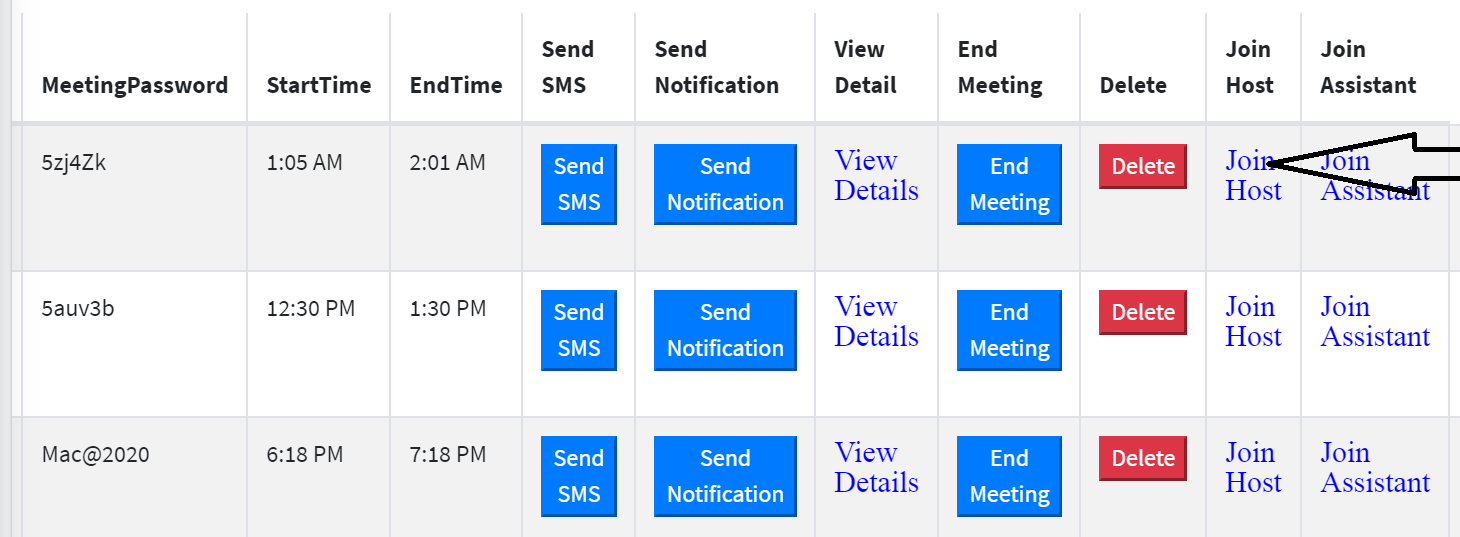Join as Host for the 5zj4Zk meeting
This screenshot has height=537, width=1460.
[x=1252, y=175]
